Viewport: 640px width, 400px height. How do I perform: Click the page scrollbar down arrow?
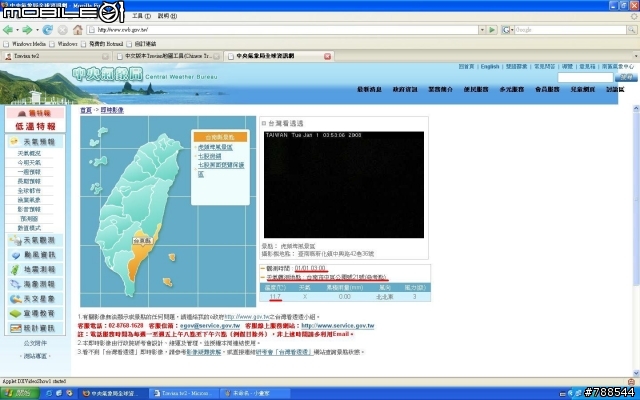coord(636,373)
